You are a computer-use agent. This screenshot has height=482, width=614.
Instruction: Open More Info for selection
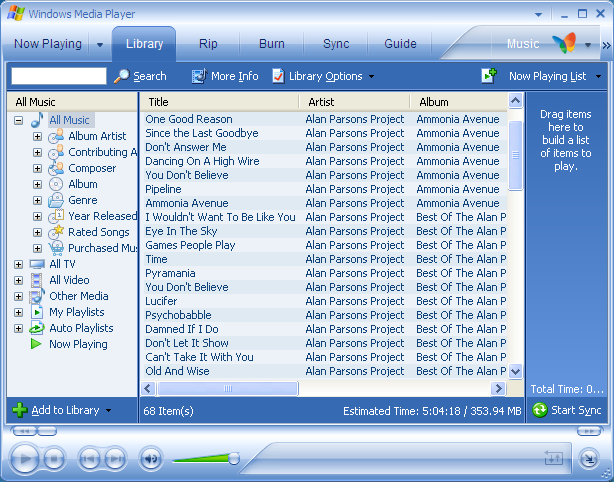[x=225, y=76]
